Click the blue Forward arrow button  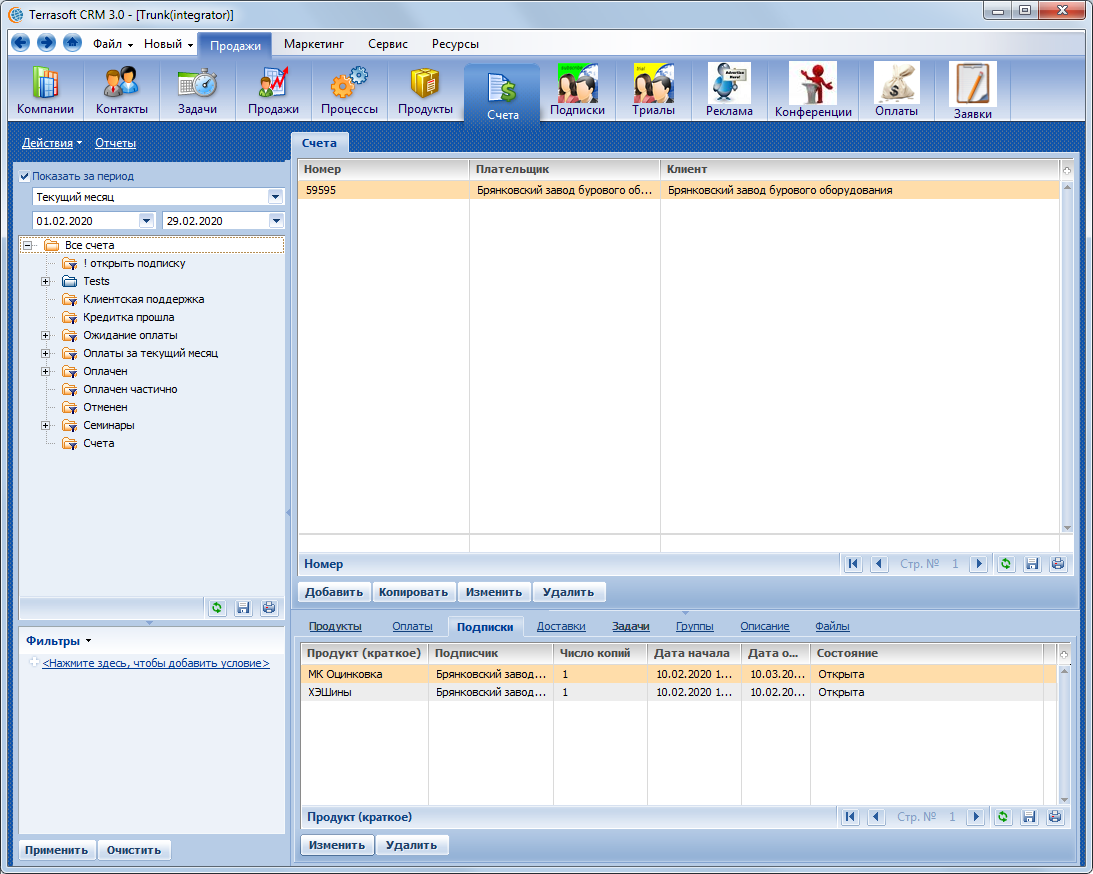tap(46, 43)
